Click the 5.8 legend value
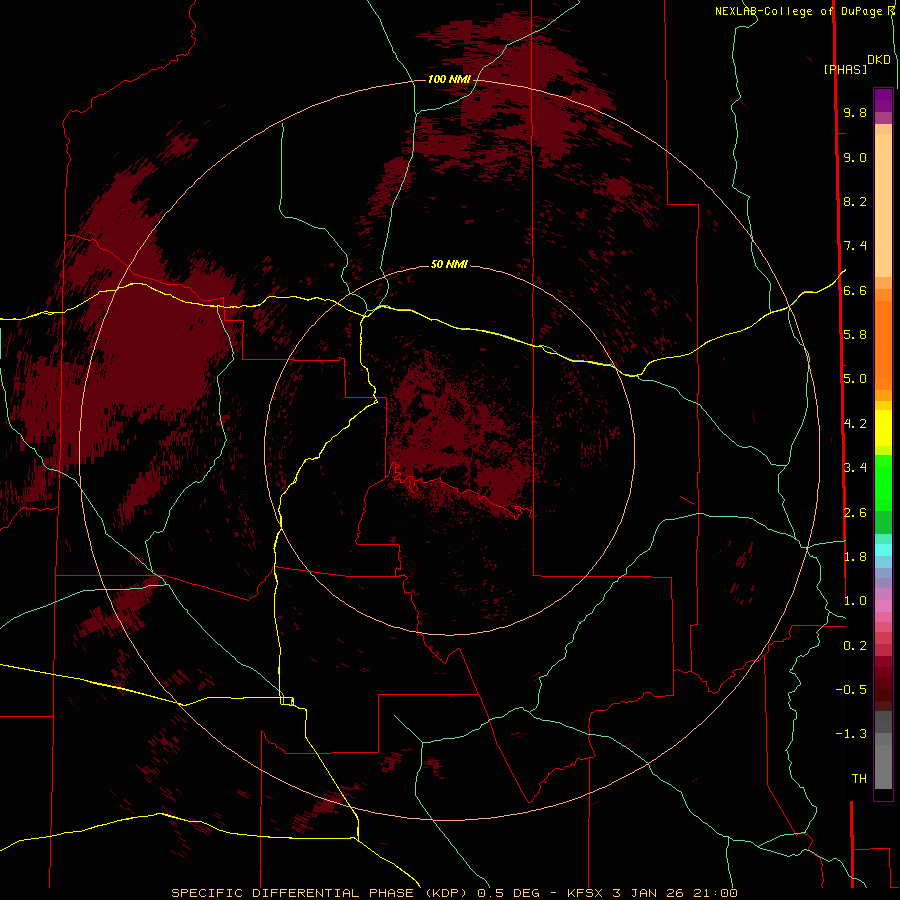Viewport: 900px width, 900px height. (x=855, y=335)
